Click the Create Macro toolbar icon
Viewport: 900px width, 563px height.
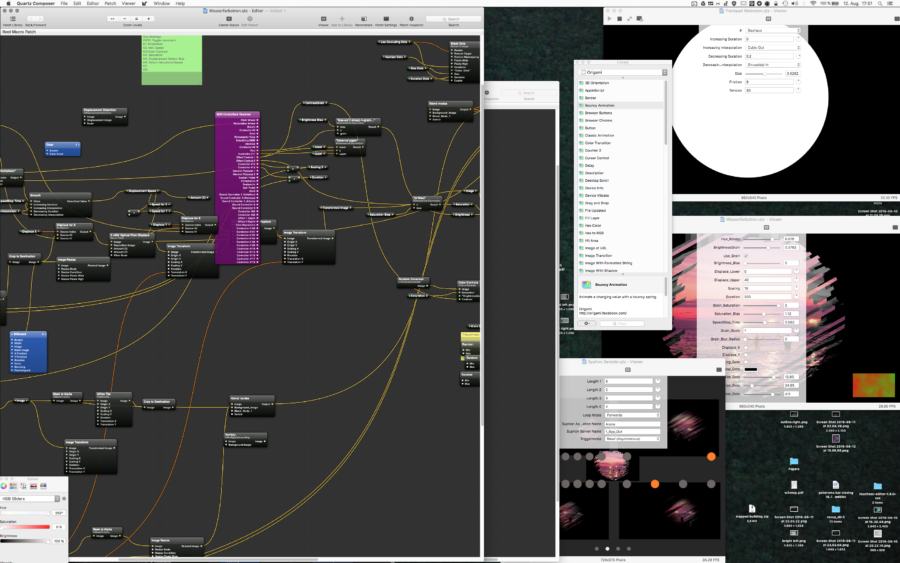229,19
